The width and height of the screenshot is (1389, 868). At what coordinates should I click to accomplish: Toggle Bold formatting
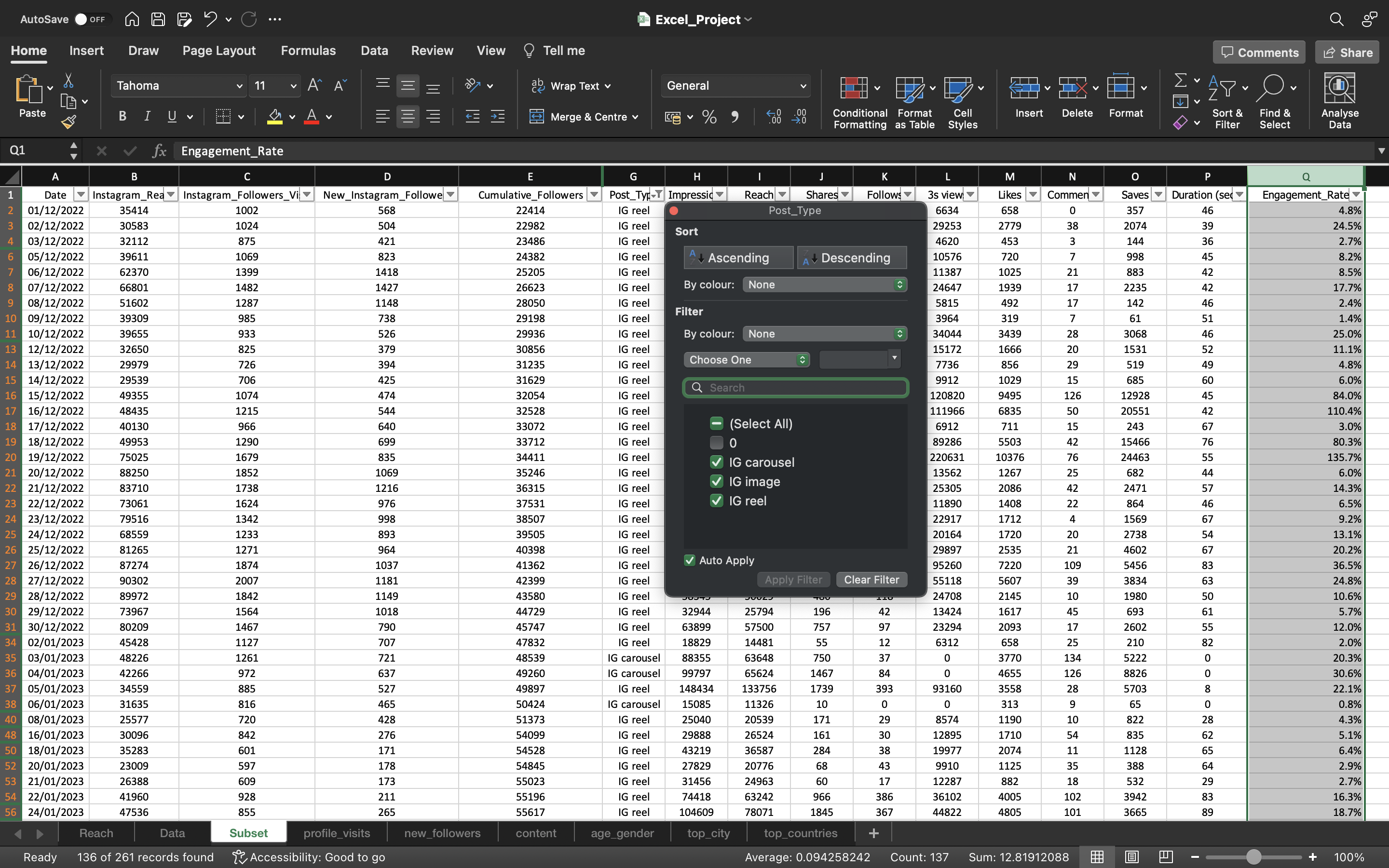coord(122,117)
